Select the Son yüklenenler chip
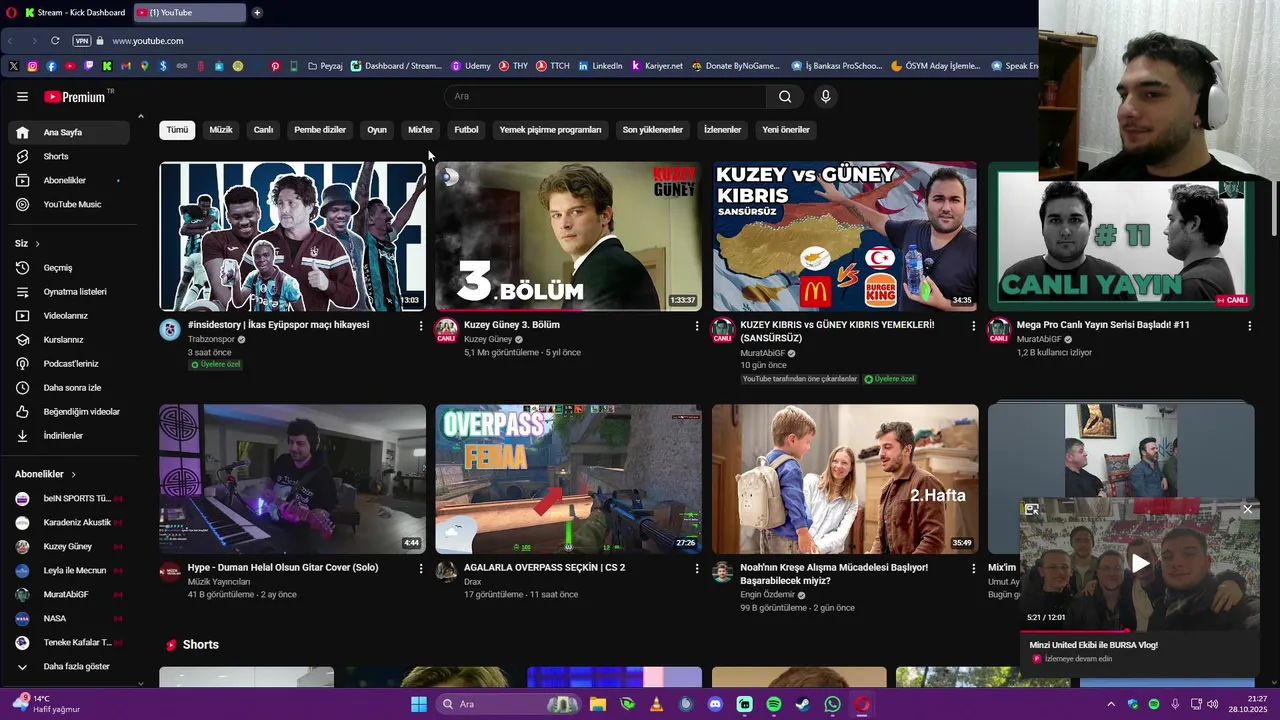Image resolution: width=1280 pixels, height=720 pixels. 653,130
